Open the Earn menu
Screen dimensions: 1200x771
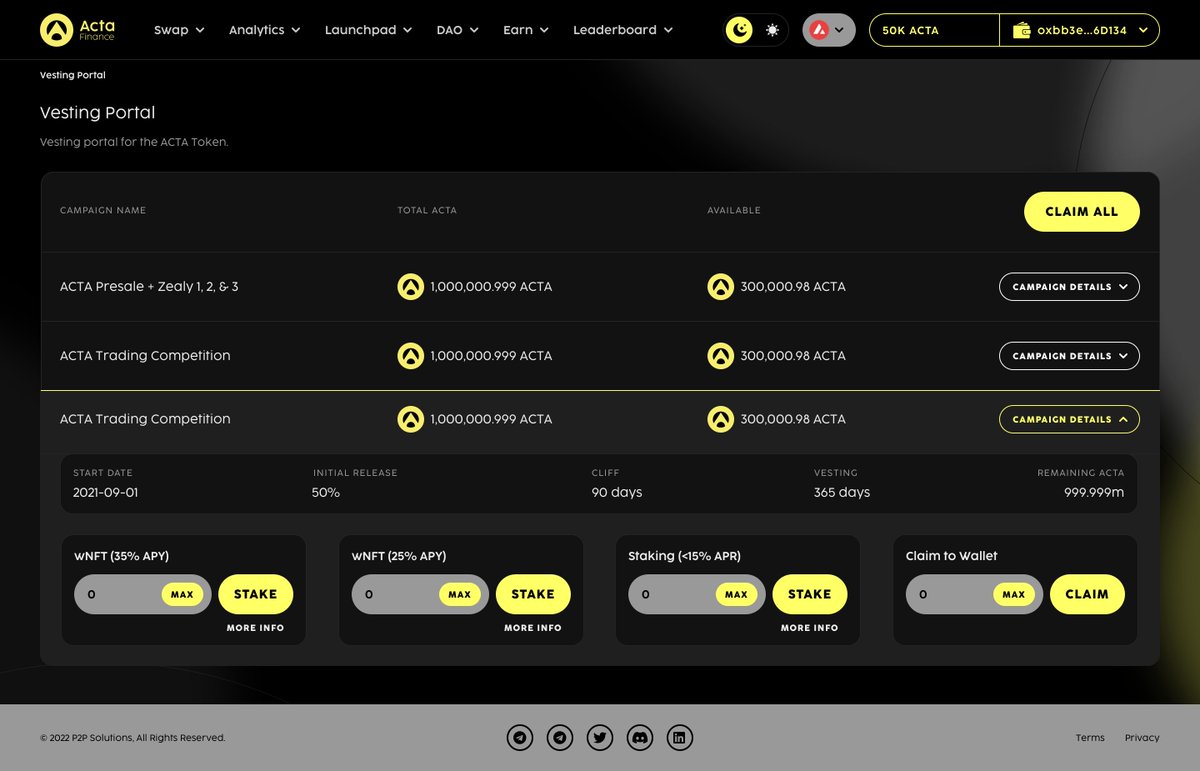(x=526, y=30)
